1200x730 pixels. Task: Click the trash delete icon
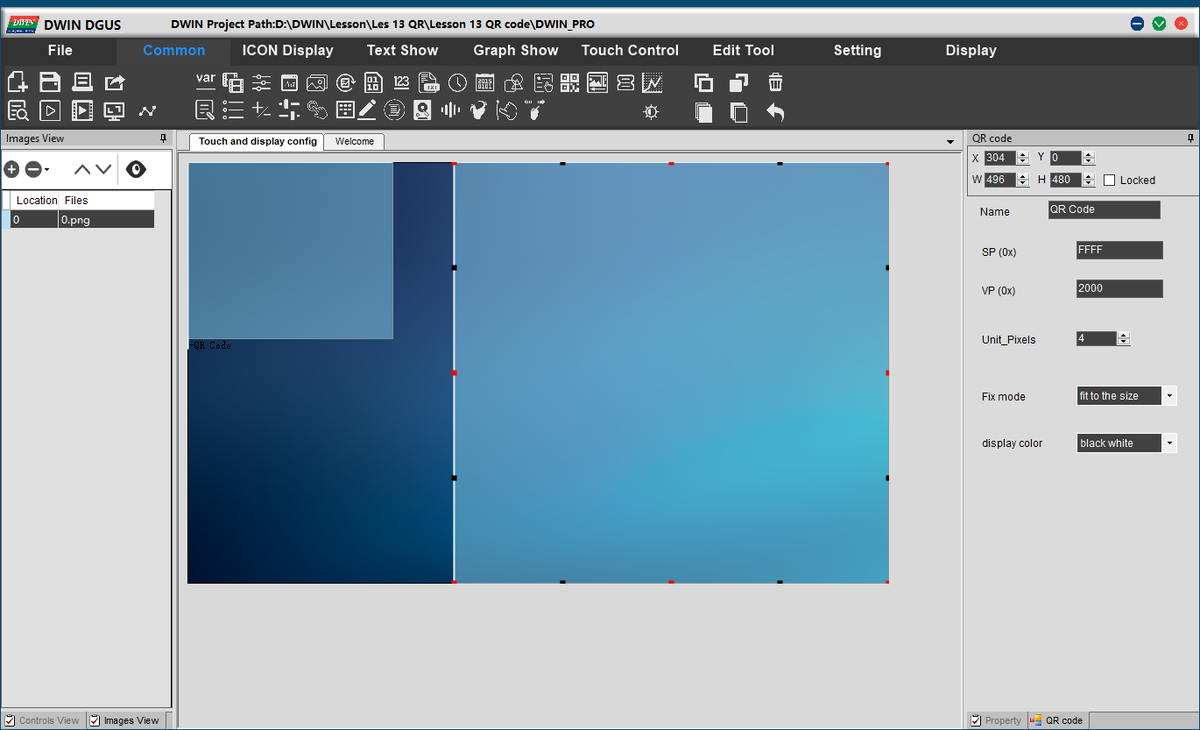coord(775,83)
